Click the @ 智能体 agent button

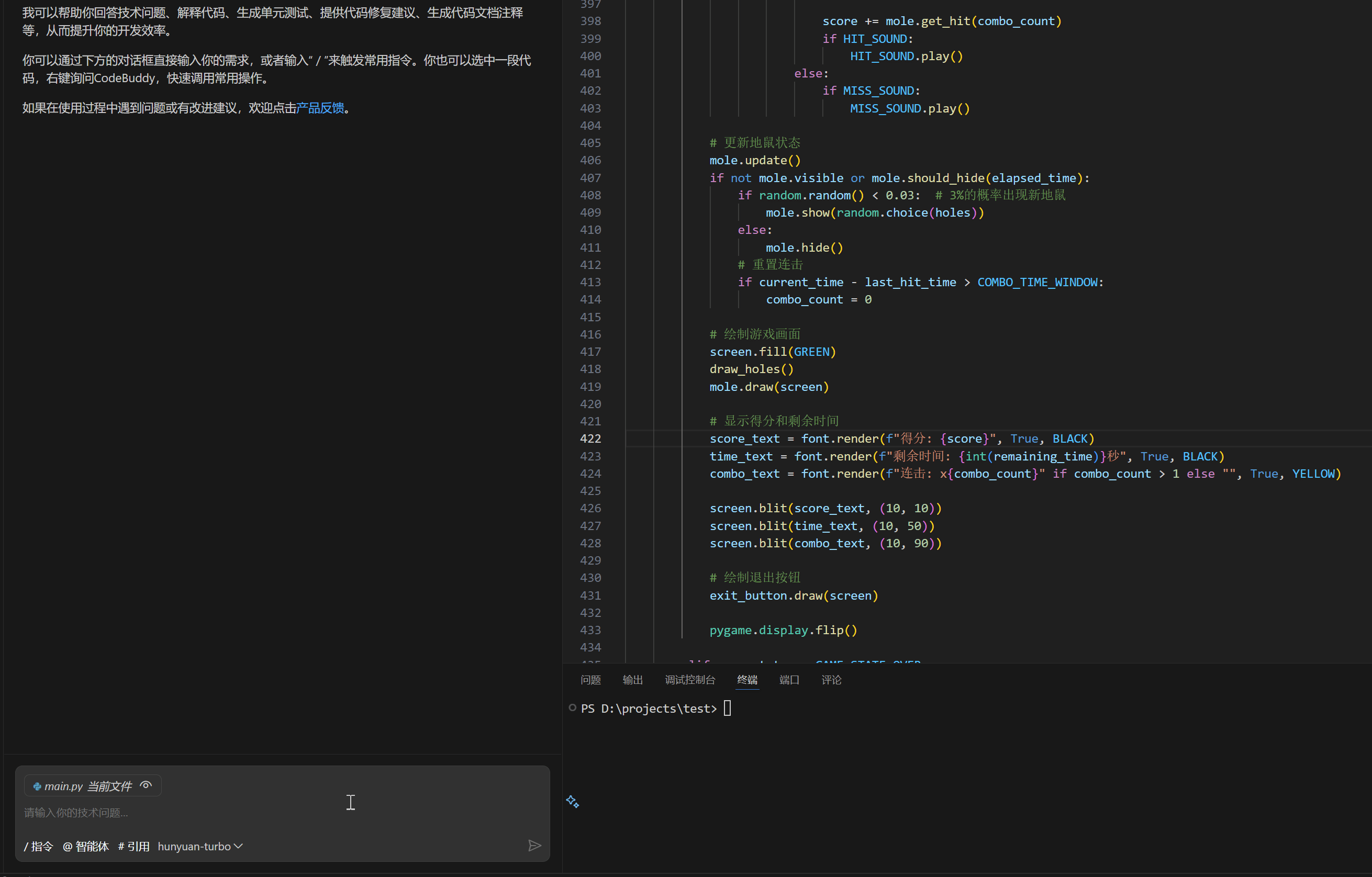click(x=85, y=846)
